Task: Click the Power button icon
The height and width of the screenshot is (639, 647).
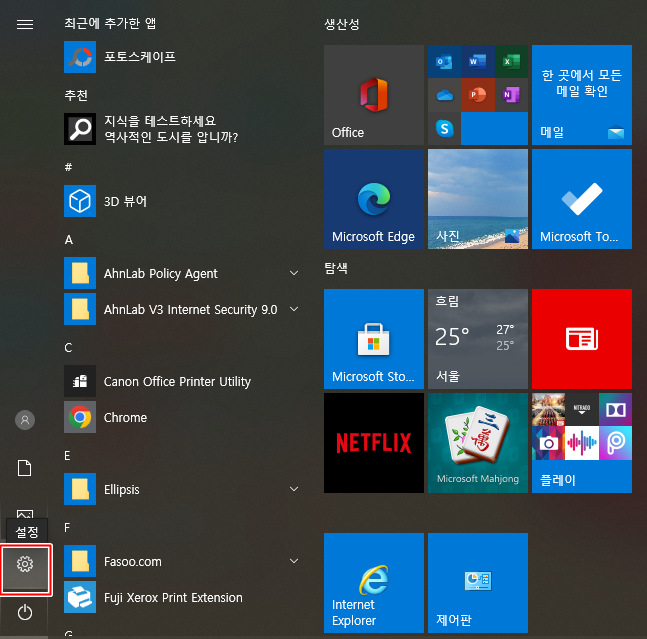Action: pyautogui.click(x=25, y=613)
